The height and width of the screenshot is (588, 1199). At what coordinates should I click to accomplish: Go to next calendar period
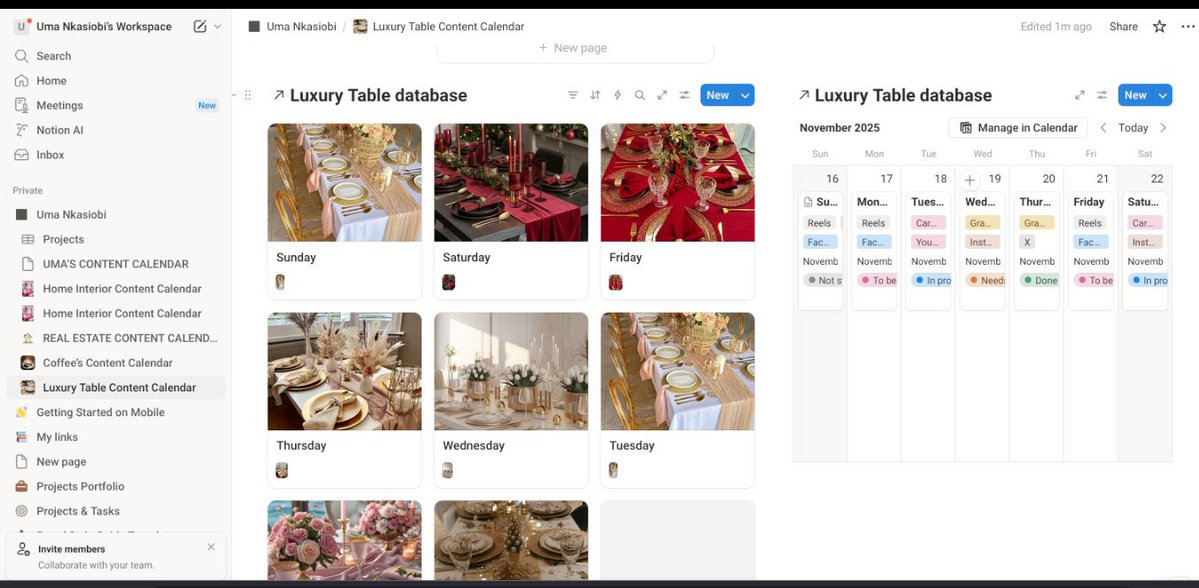pyautogui.click(x=1163, y=128)
